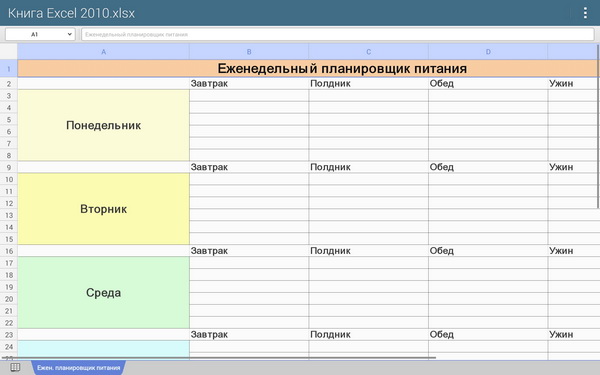This screenshot has width=600, height=375.
Task: Click the Завтрак cell in row 2
Action: [x=249, y=83]
